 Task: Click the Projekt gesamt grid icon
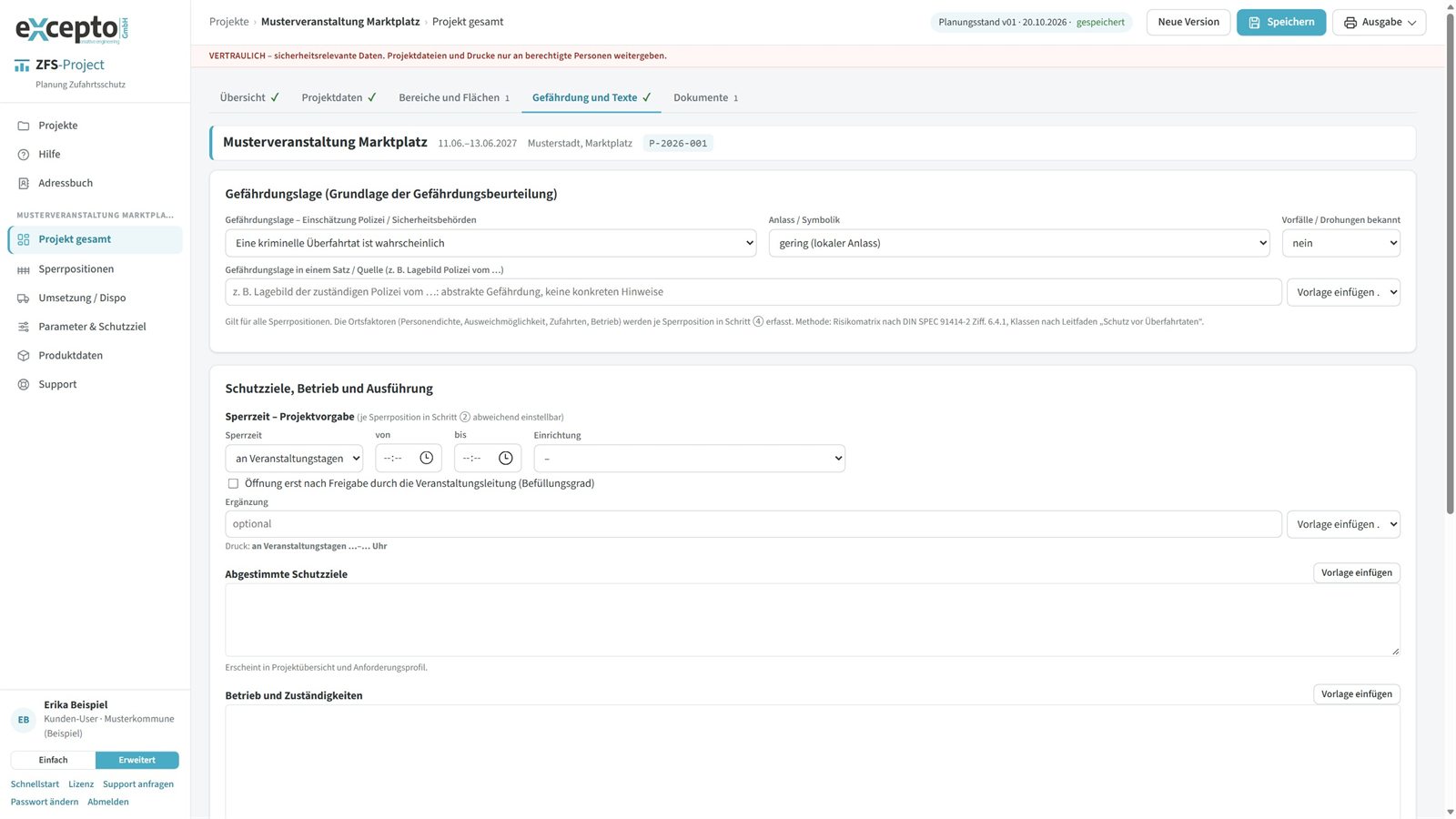coord(24,239)
